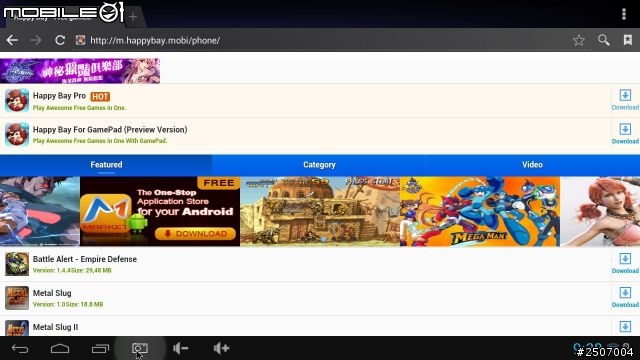Open Battle Alert - Empire Defense title
The image size is (640, 360).
(84, 259)
